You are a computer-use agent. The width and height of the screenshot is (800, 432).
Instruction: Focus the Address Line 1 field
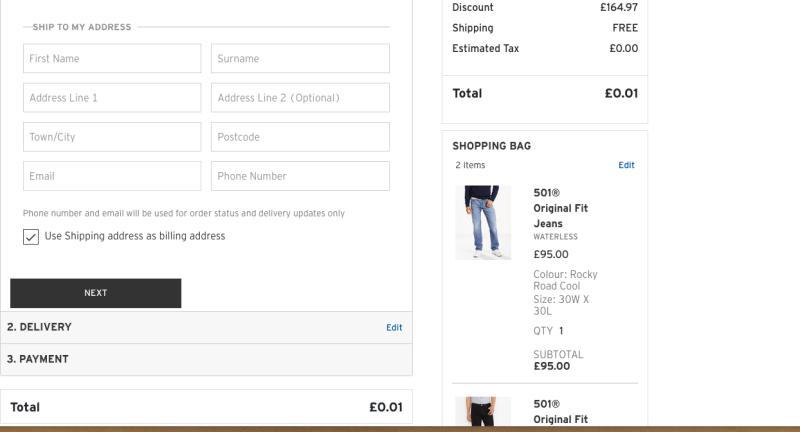112,98
